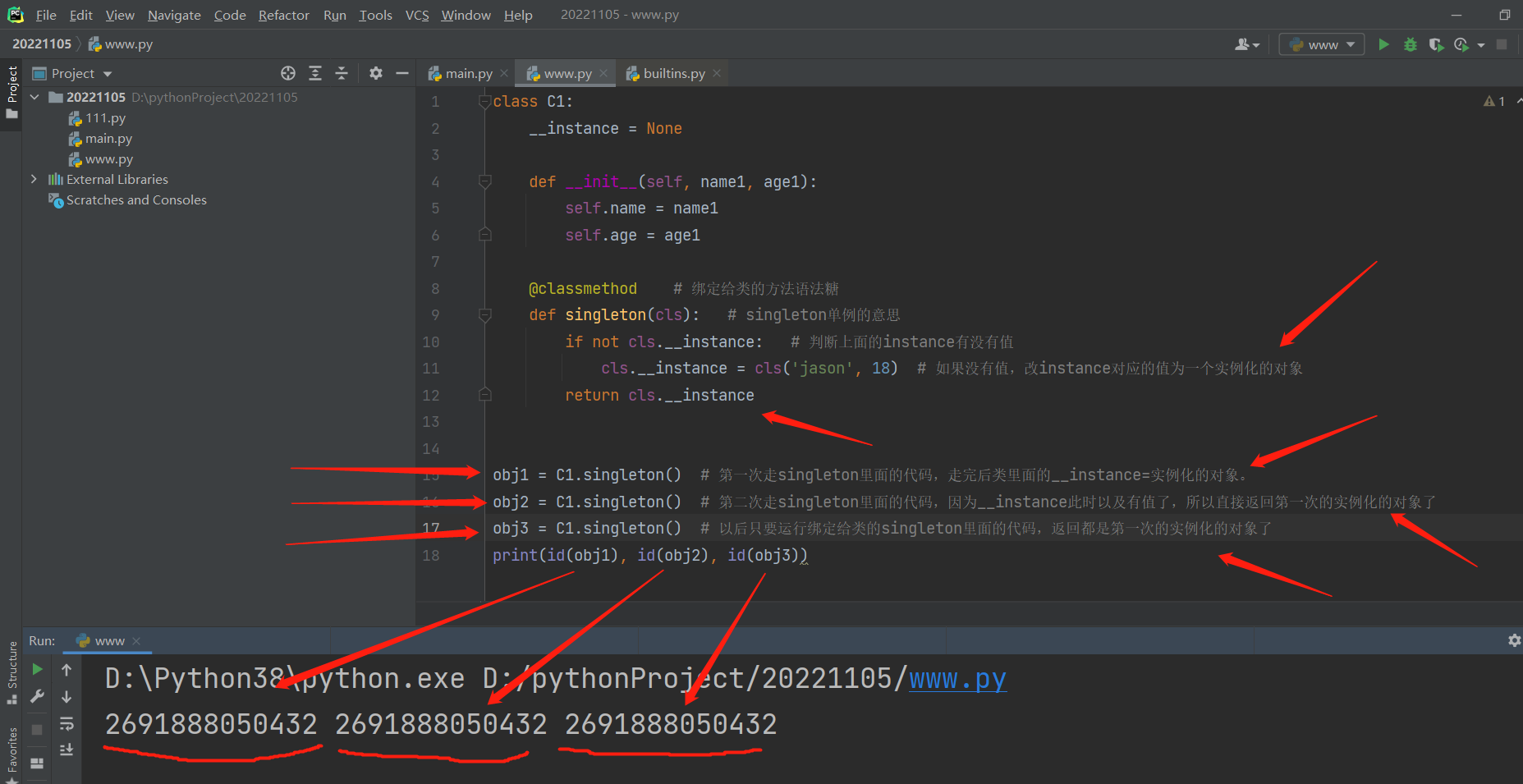Stop the process in the Run panel
Screen dimensions: 1523x784
(x=37, y=729)
